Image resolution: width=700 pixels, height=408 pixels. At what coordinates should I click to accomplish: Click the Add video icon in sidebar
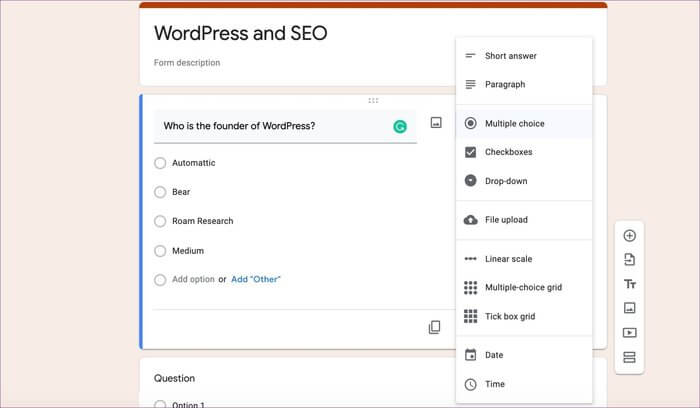click(x=629, y=333)
